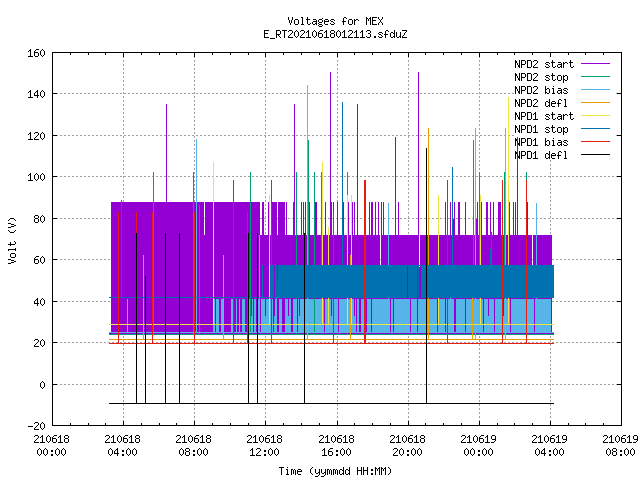Click the 210618 12:00 time tick label
This screenshot has width=640, height=480.
[x=264, y=446]
